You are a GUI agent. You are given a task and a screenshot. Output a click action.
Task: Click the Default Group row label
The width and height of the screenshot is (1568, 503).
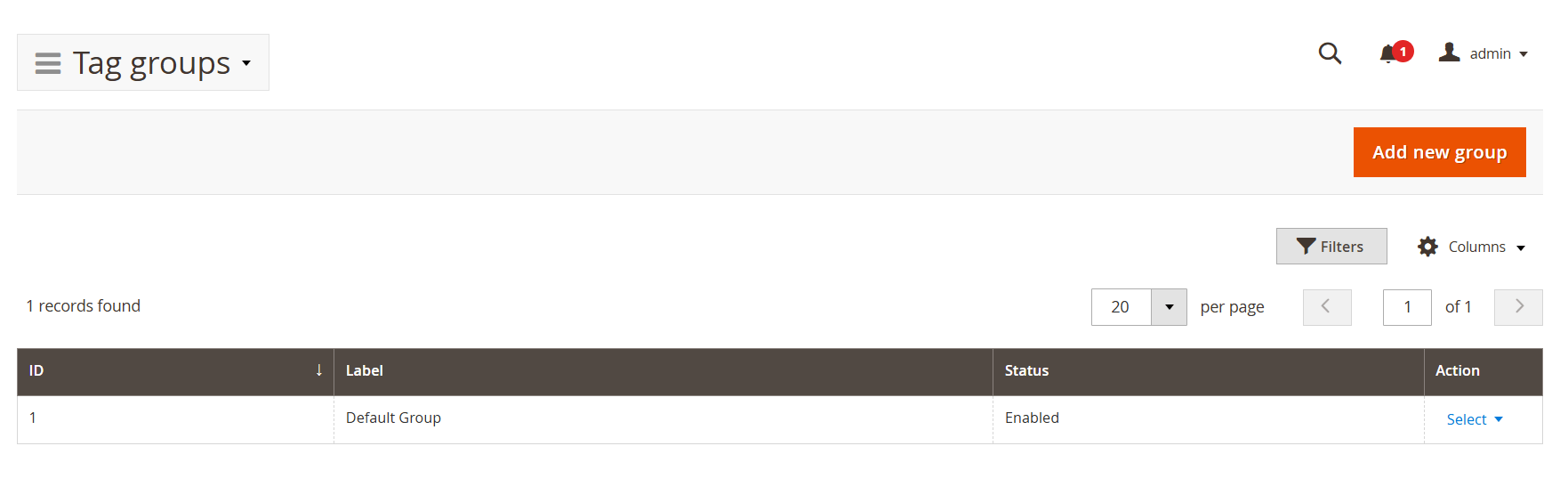(393, 418)
